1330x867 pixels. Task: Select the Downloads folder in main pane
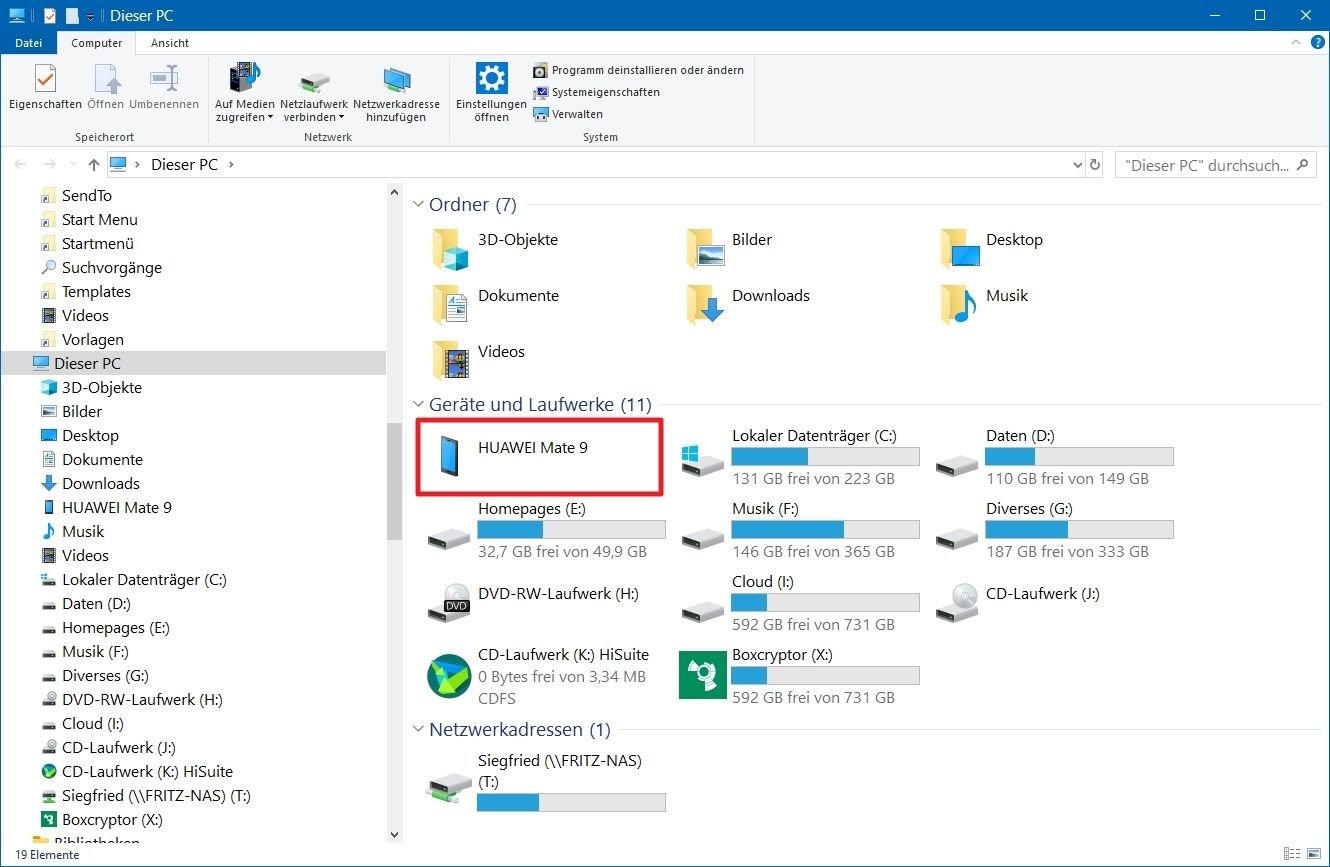[748, 304]
